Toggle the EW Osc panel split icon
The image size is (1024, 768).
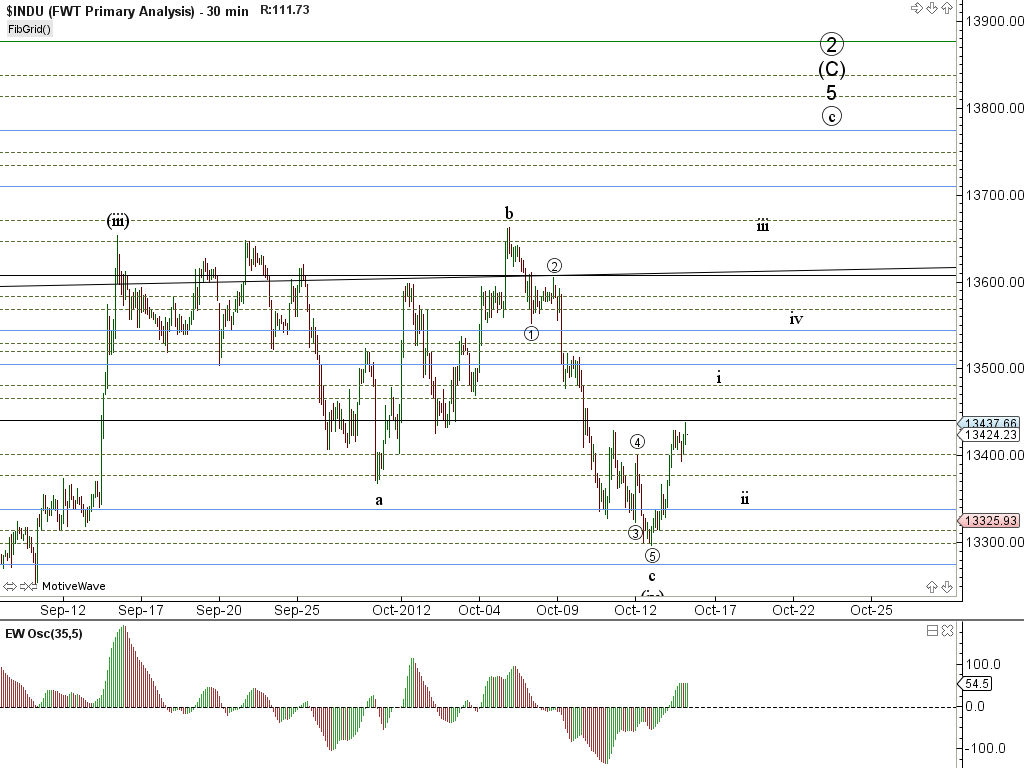click(x=932, y=631)
